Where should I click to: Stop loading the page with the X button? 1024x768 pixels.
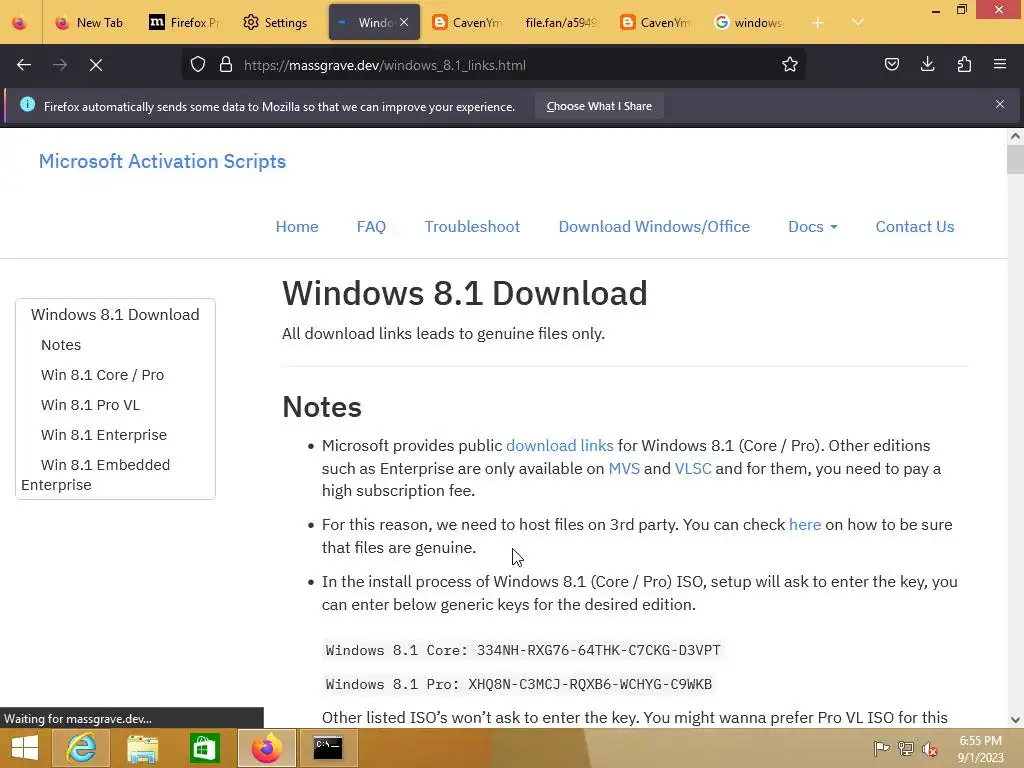[95, 65]
